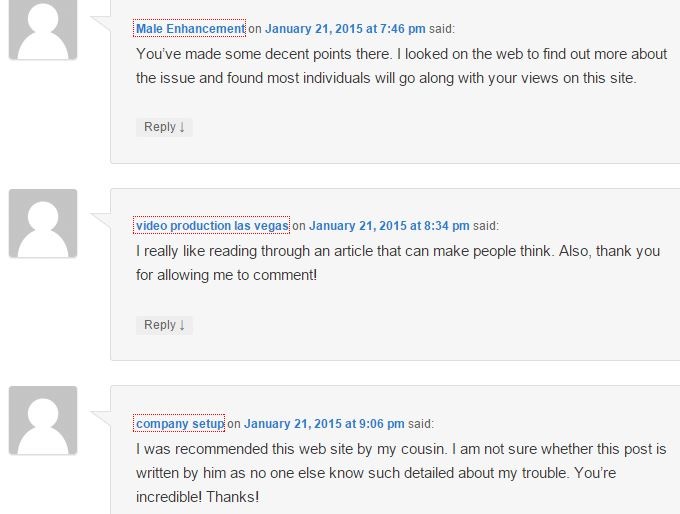Screen dimensions: 680x514
Task: Open the 7:46 pm comment permalink
Action: pyautogui.click(x=345, y=29)
